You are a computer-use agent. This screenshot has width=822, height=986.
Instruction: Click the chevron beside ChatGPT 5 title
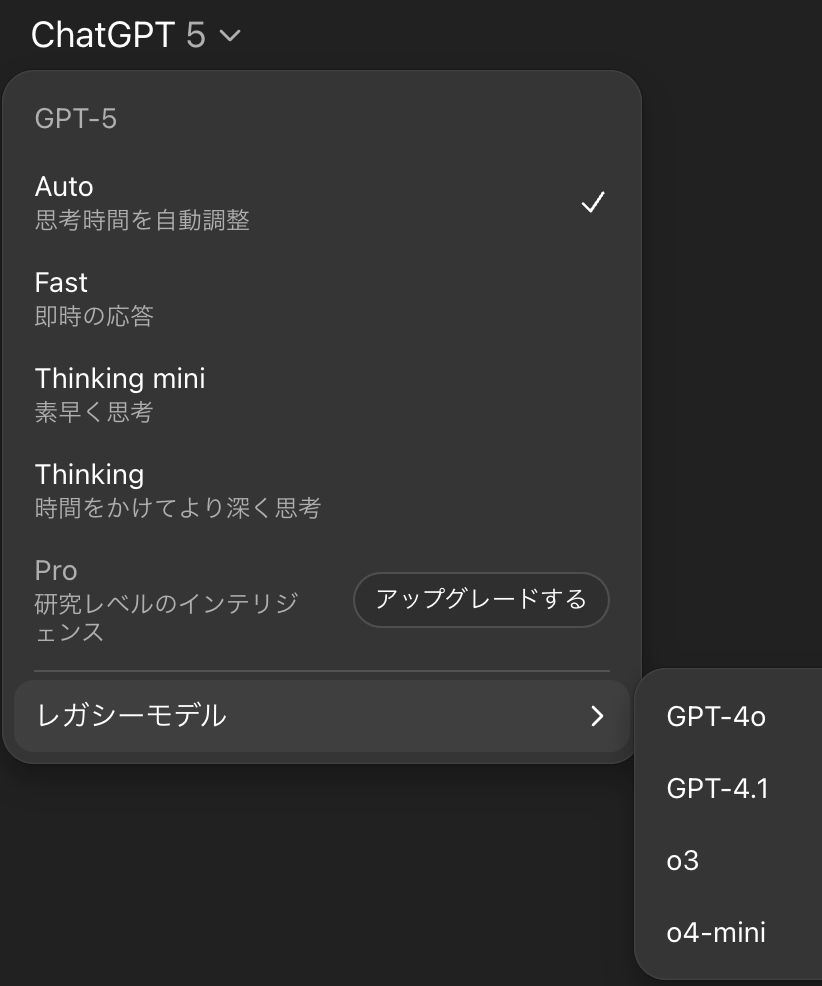(x=229, y=37)
